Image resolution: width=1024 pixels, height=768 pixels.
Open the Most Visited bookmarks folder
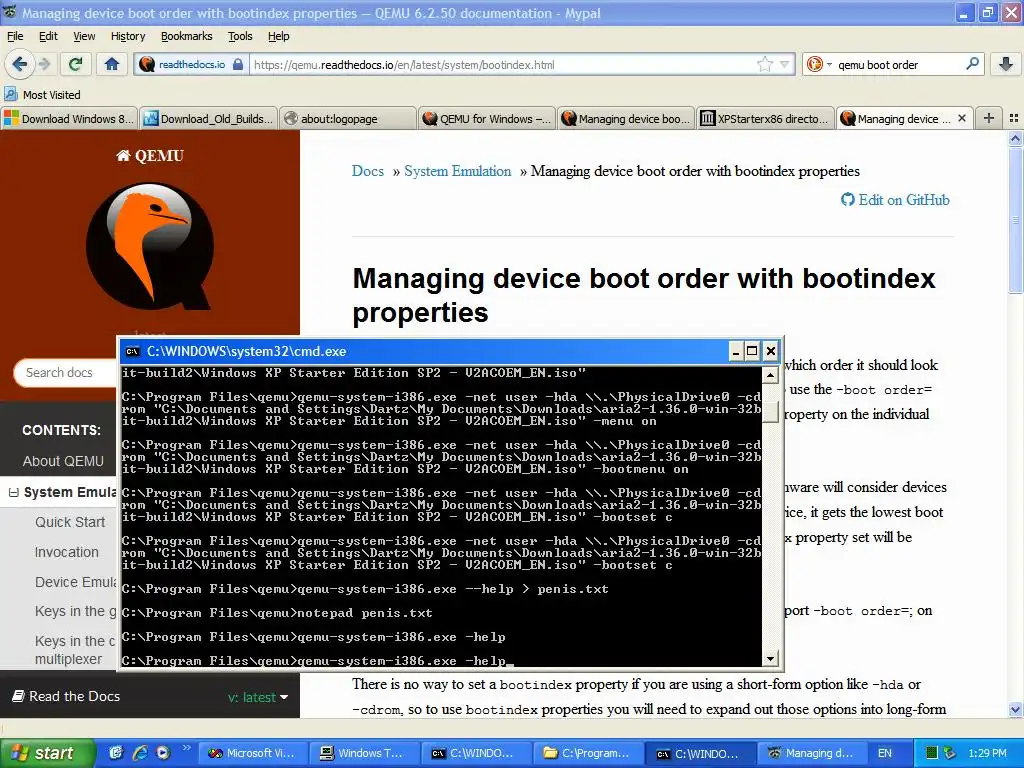pyautogui.click(x=42, y=95)
